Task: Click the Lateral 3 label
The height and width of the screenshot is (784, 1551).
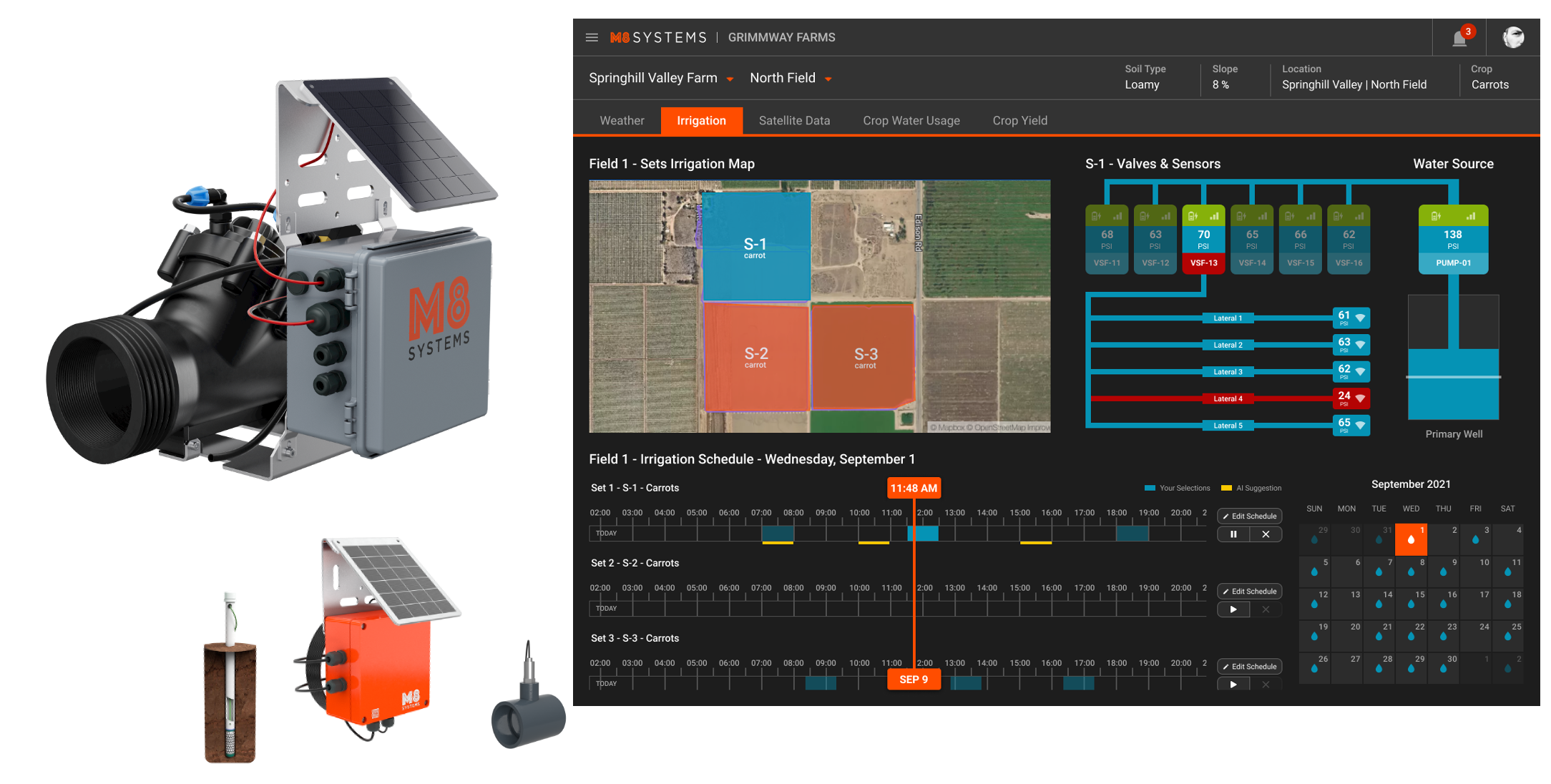Action: 1228,372
